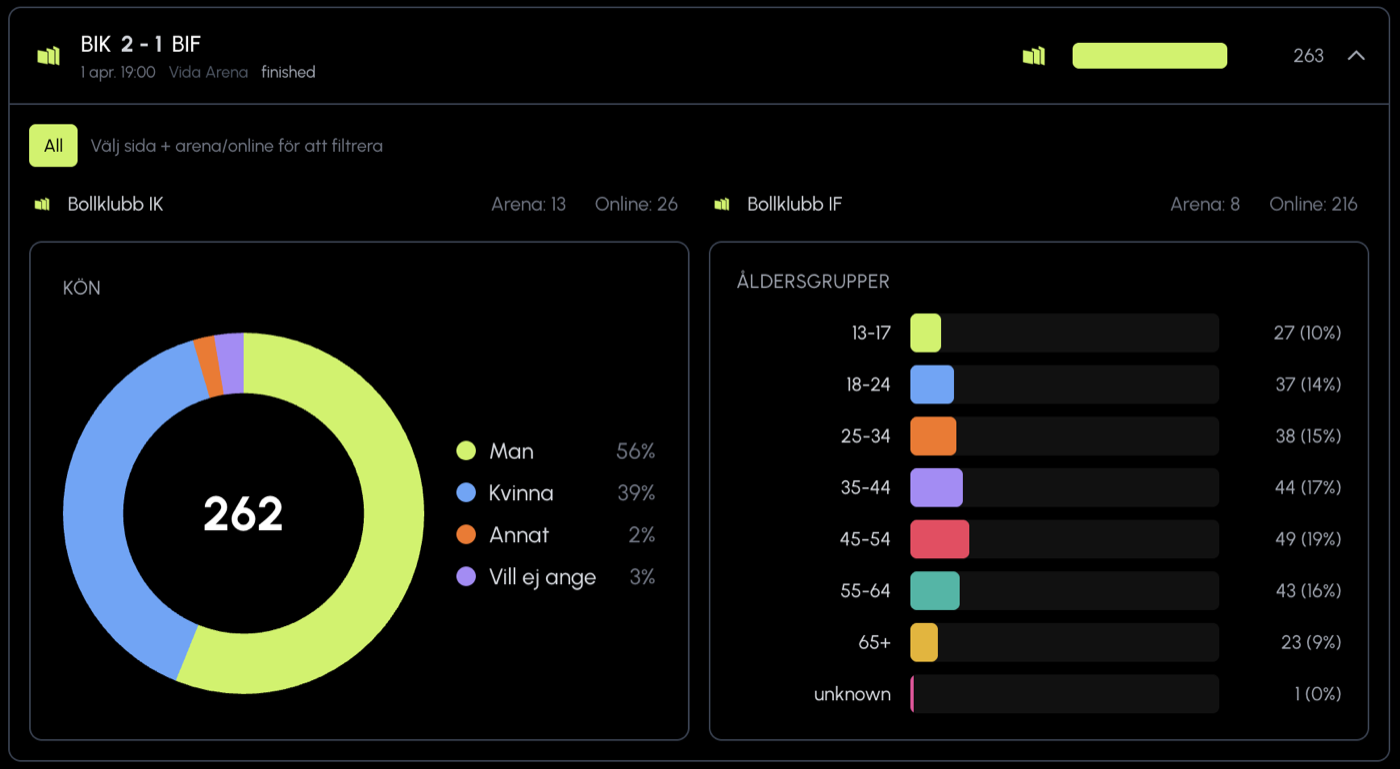
Task: Click the 25-34 age group bar
Action: click(1064, 436)
